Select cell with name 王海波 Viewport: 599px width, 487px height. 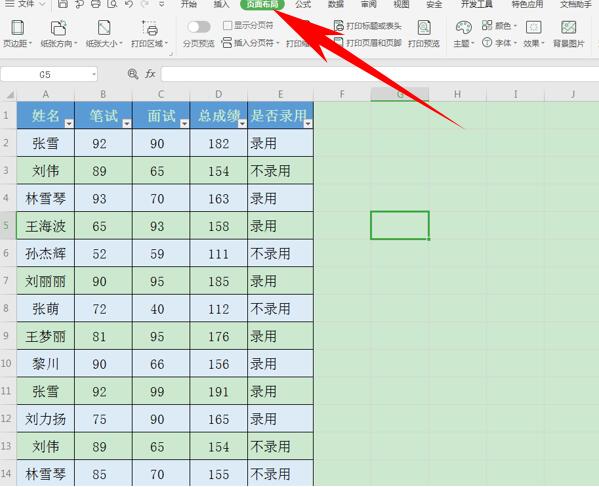click(45, 226)
